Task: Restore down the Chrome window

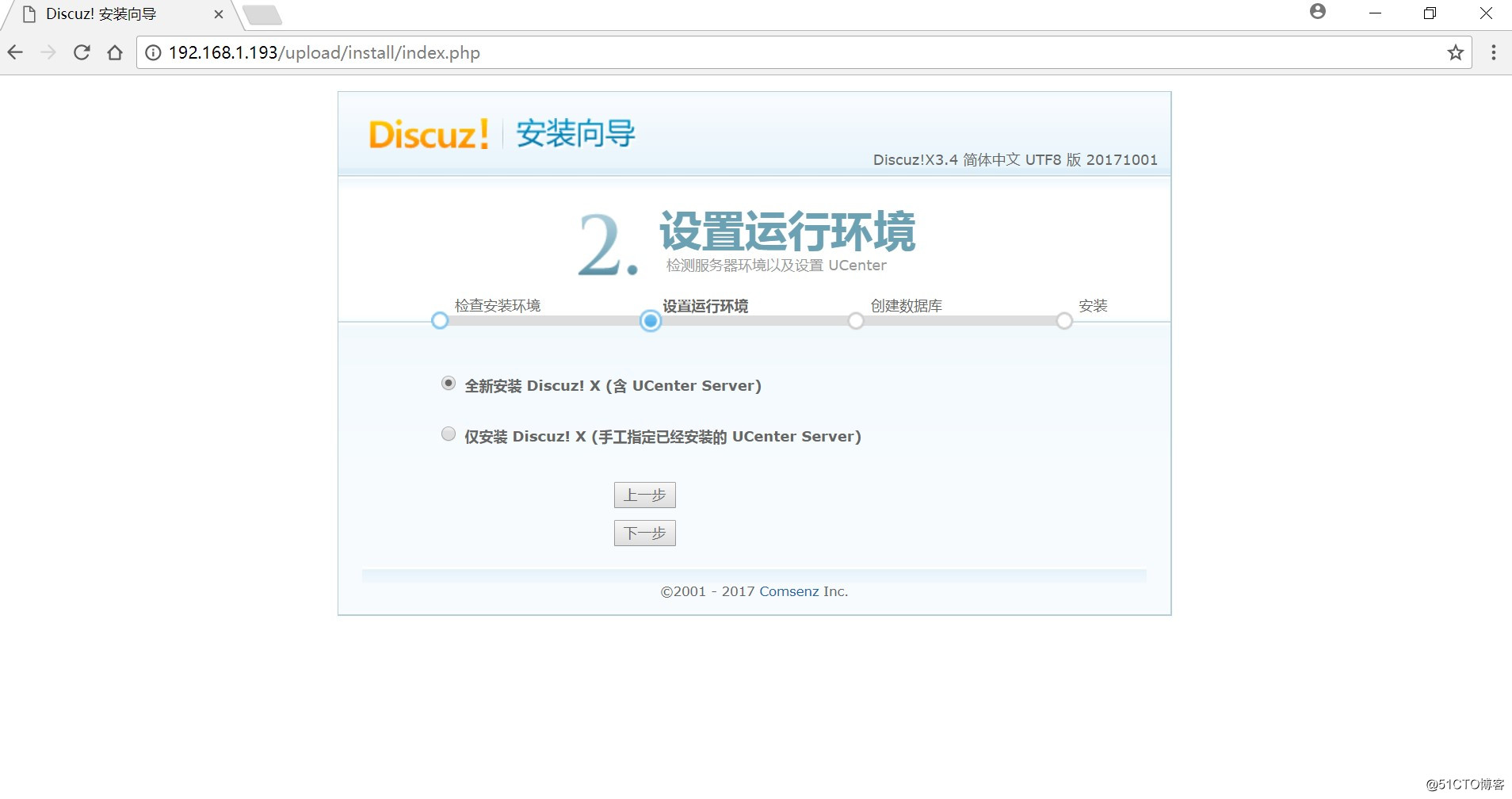Action: coord(1430,13)
